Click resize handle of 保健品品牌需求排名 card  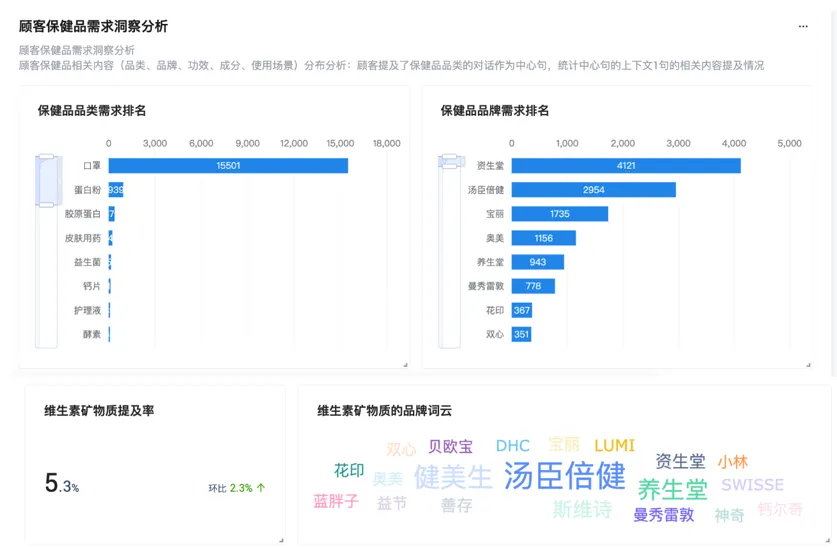(x=809, y=365)
